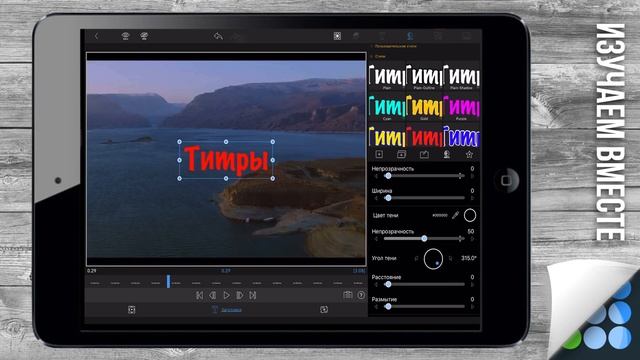The image size is (640, 360).
Task: Click the Угол тени angle dial
Action: [433, 258]
